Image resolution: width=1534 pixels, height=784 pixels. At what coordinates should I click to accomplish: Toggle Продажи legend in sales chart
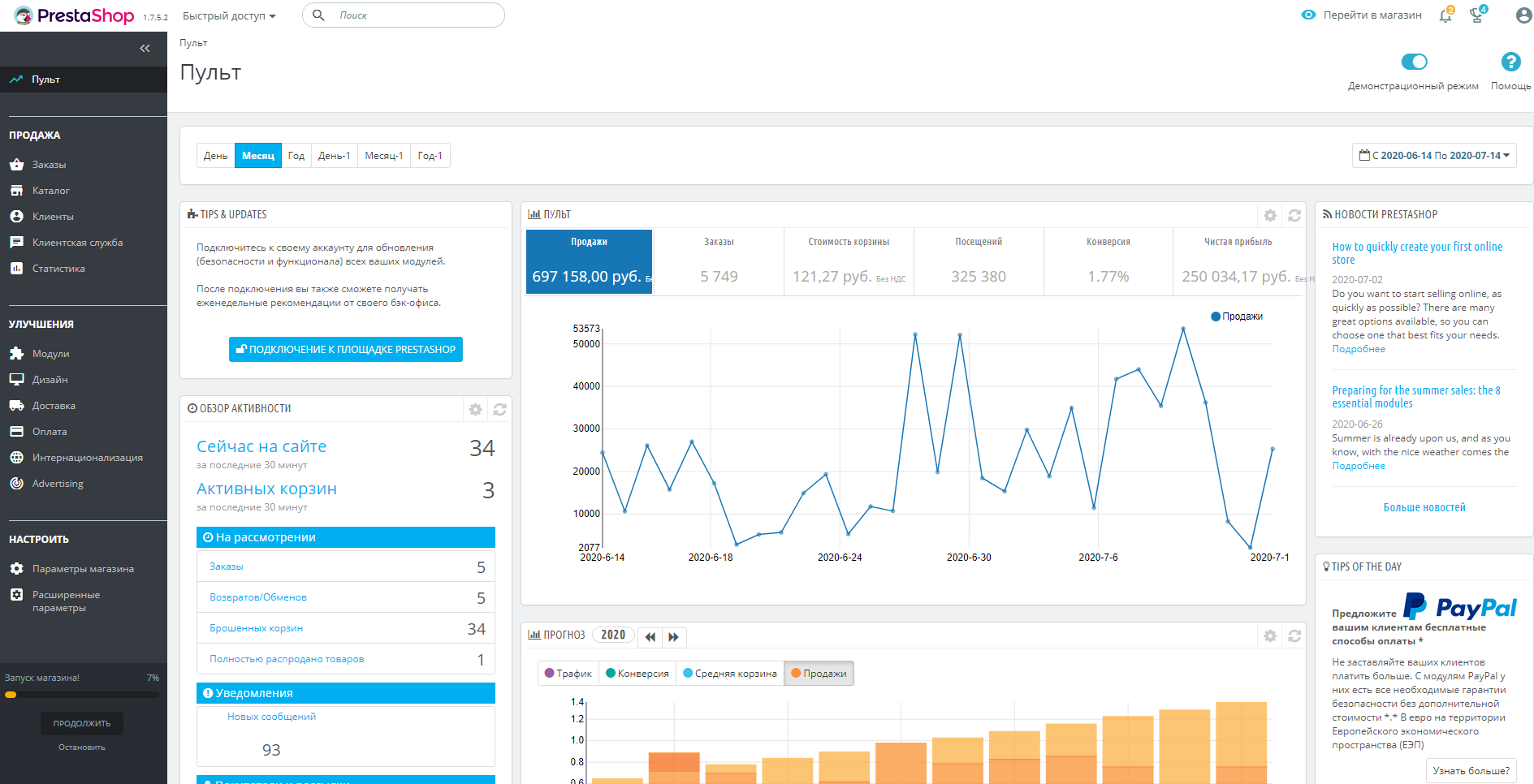(x=1237, y=317)
